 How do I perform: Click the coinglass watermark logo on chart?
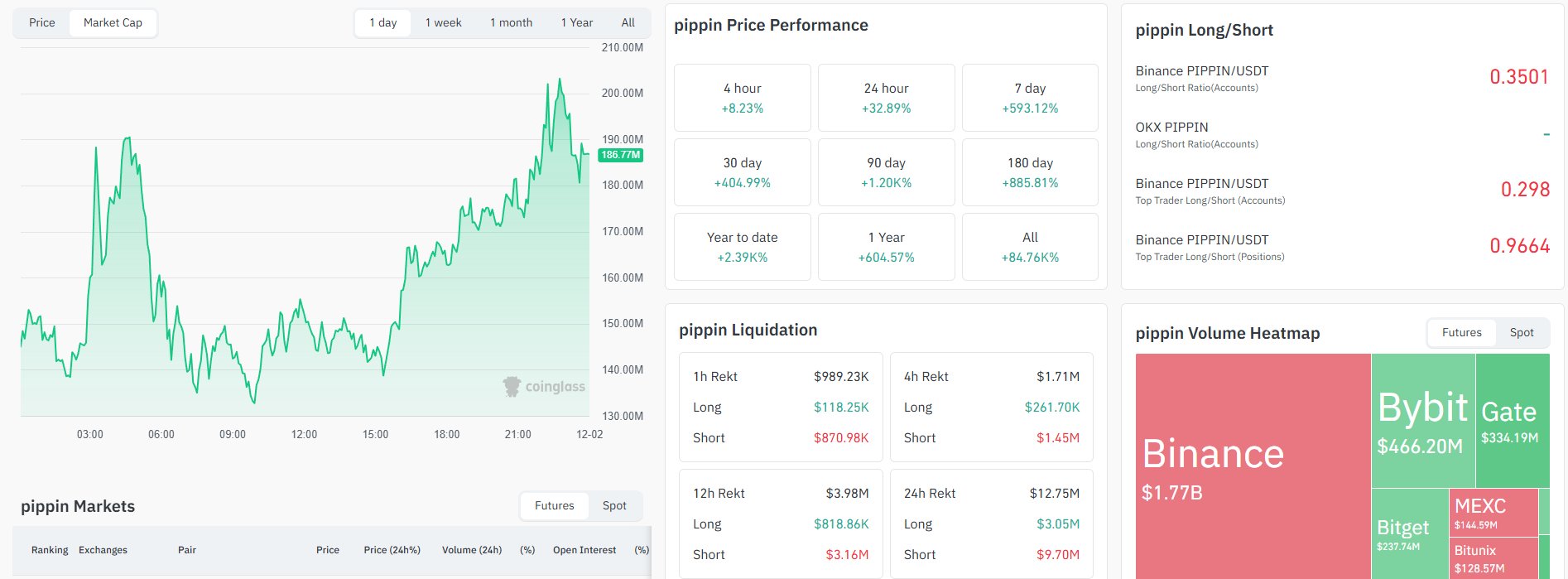544,387
